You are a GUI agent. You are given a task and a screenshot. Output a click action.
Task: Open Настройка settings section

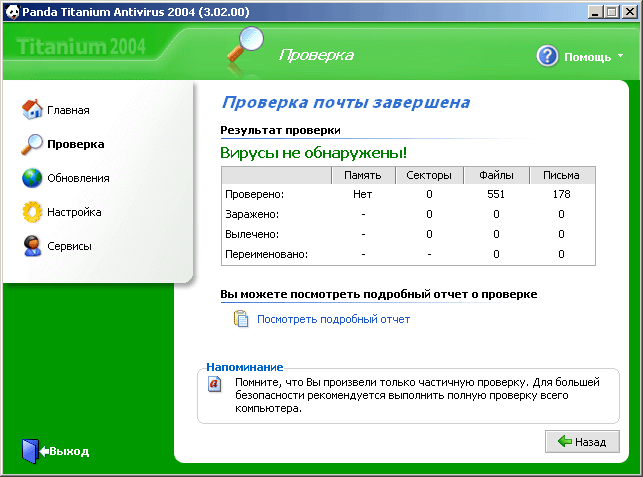tap(74, 212)
